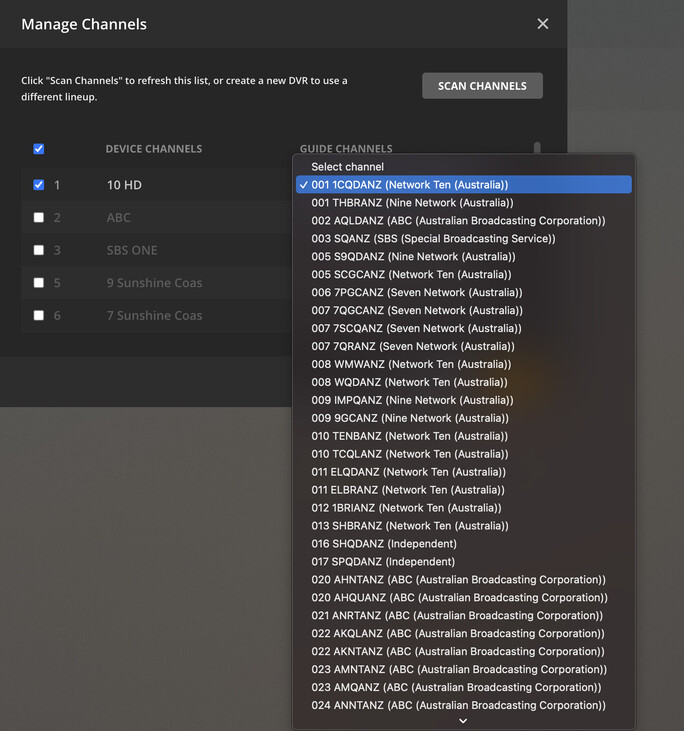Choose 003 SQANZ SBS guide channel
This screenshot has width=684, height=731.
tap(433, 239)
